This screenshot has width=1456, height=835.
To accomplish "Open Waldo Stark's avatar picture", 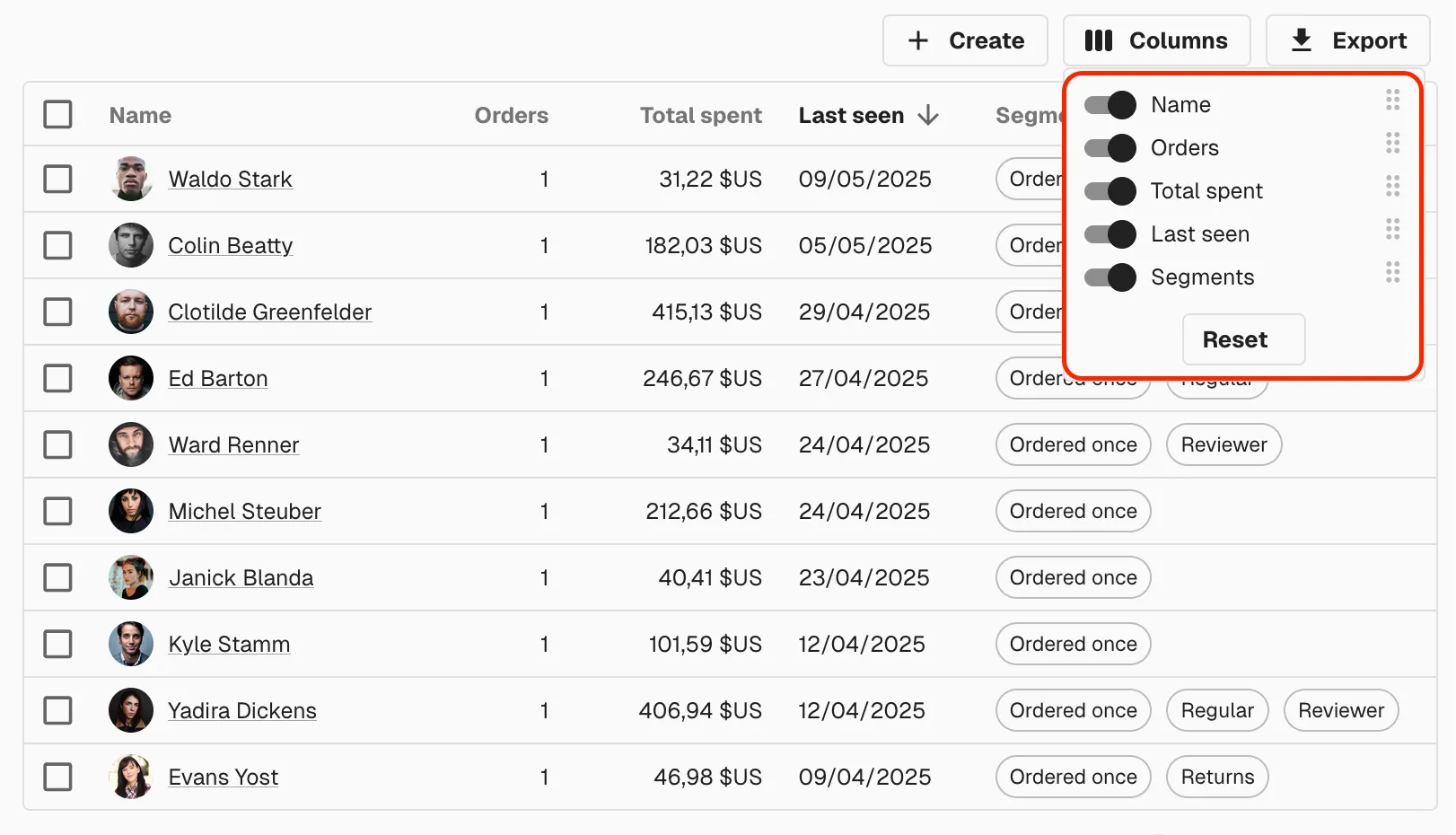I will [131, 179].
